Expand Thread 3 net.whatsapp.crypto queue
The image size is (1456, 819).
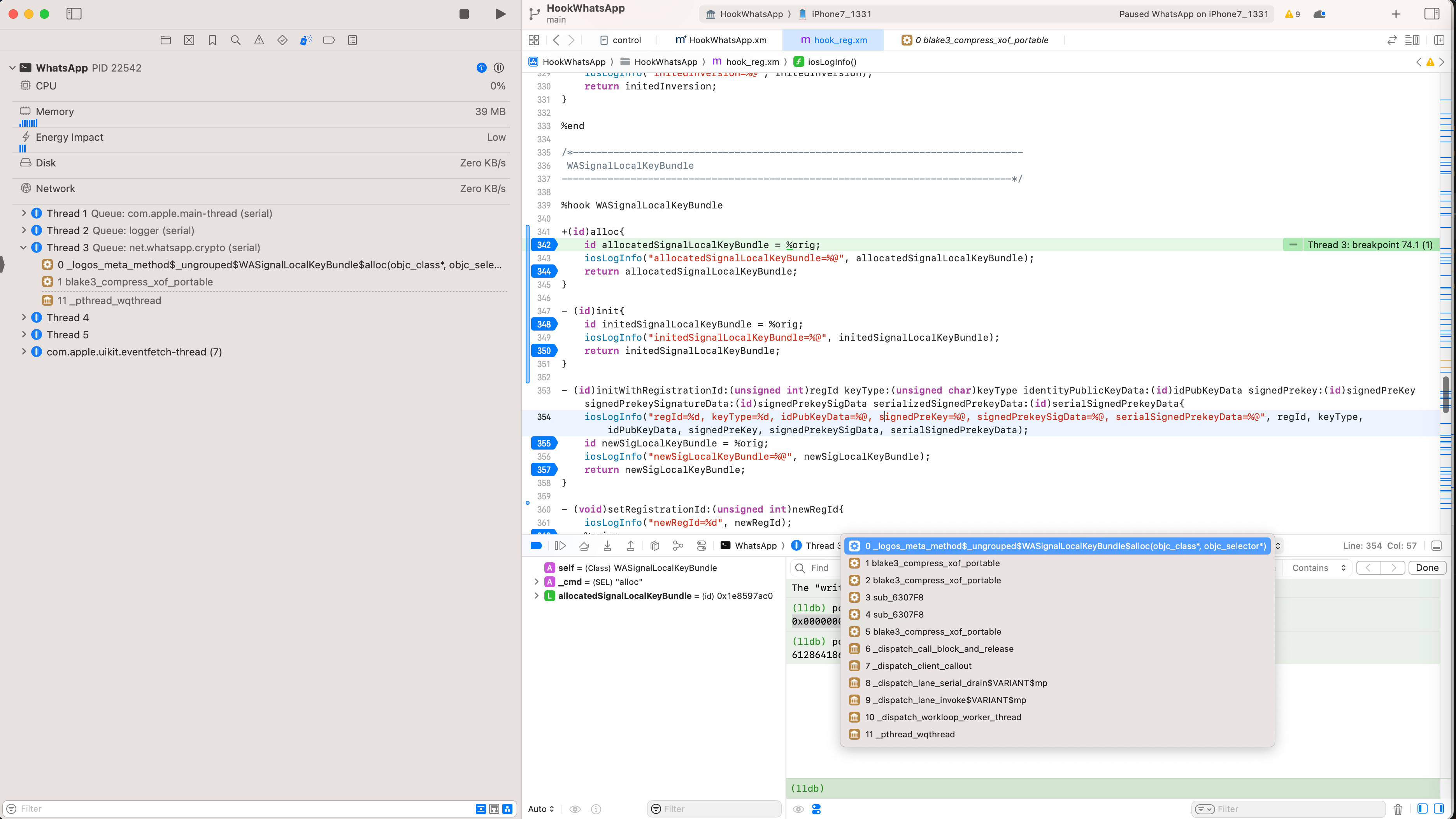pos(22,247)
